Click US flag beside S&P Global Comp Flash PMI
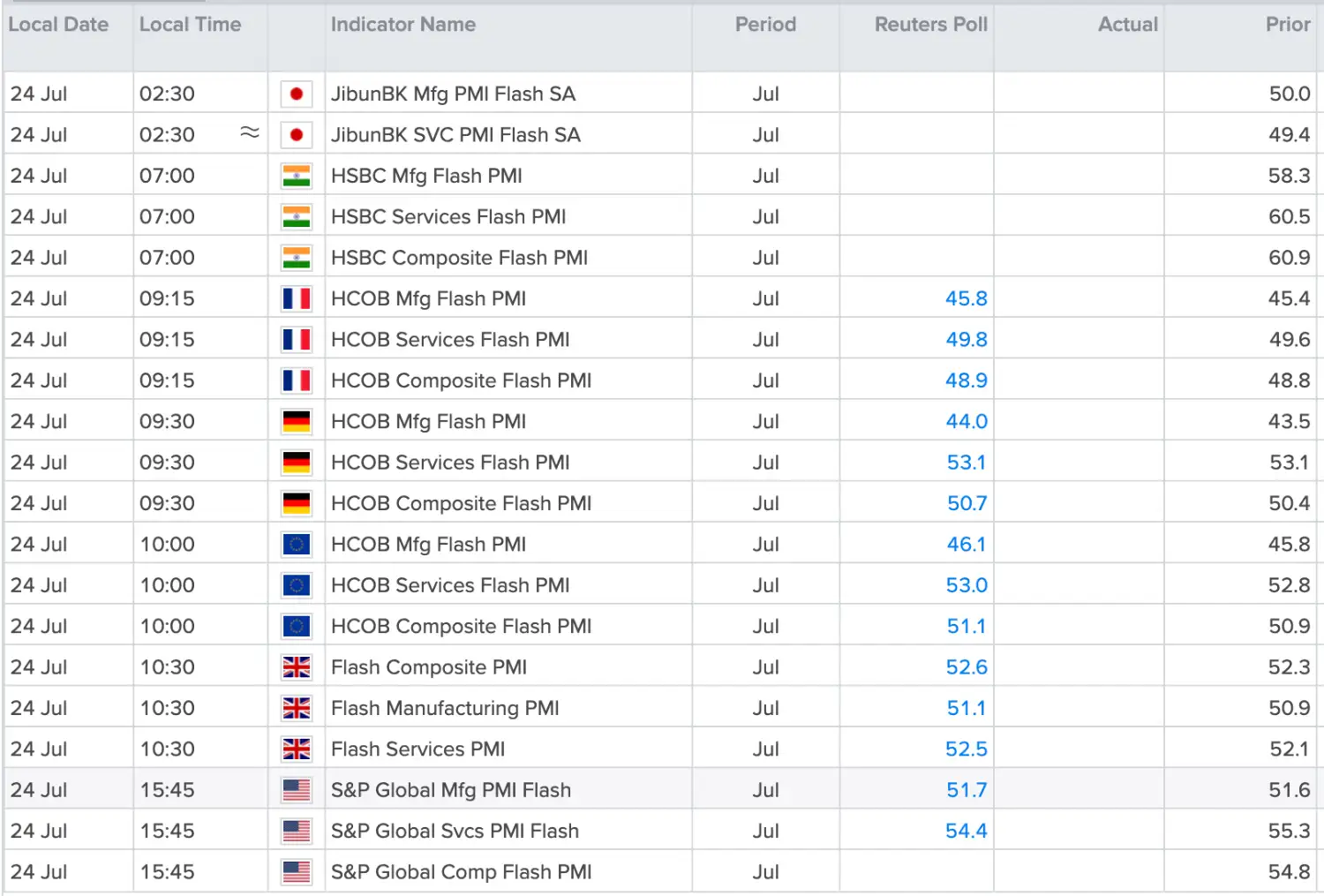Image resolution: width=1324 pixels, height=896 pixels. [297, 872]
